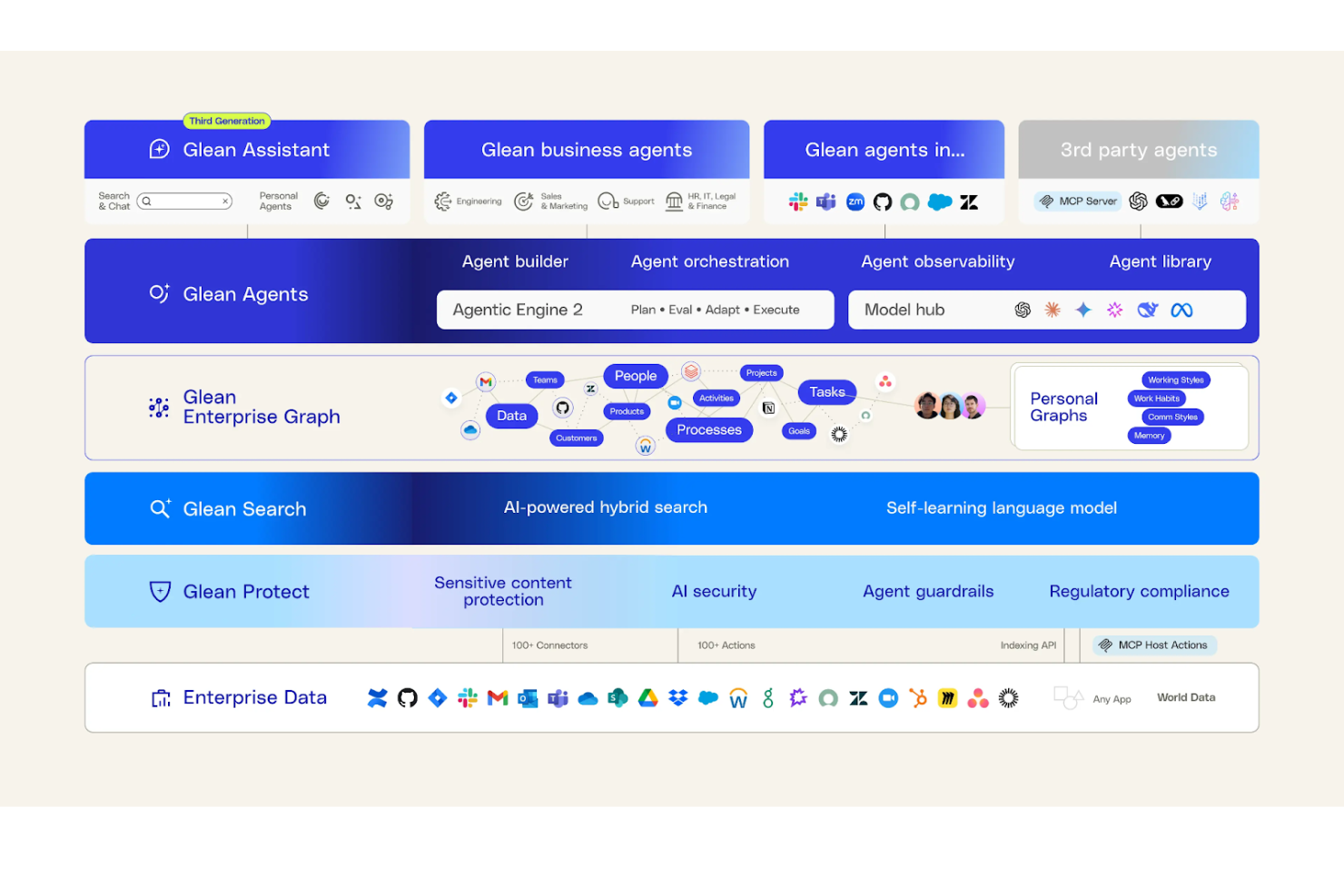Click the GitHub icon under Glean agents in
Viewport: 1344px width, 896px height.
pyautogui.click(x=883, y=202)
